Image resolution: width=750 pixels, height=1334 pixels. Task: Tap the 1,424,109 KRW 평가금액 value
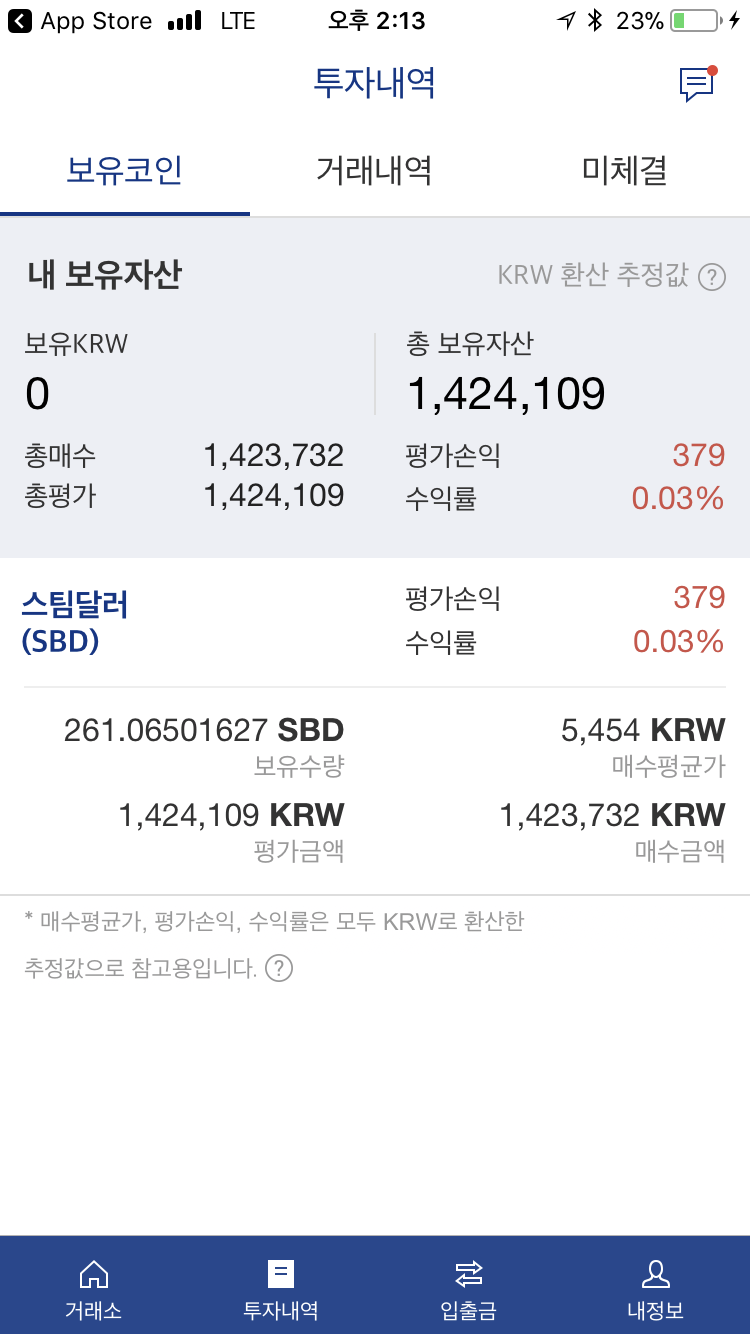click(231, 815)
